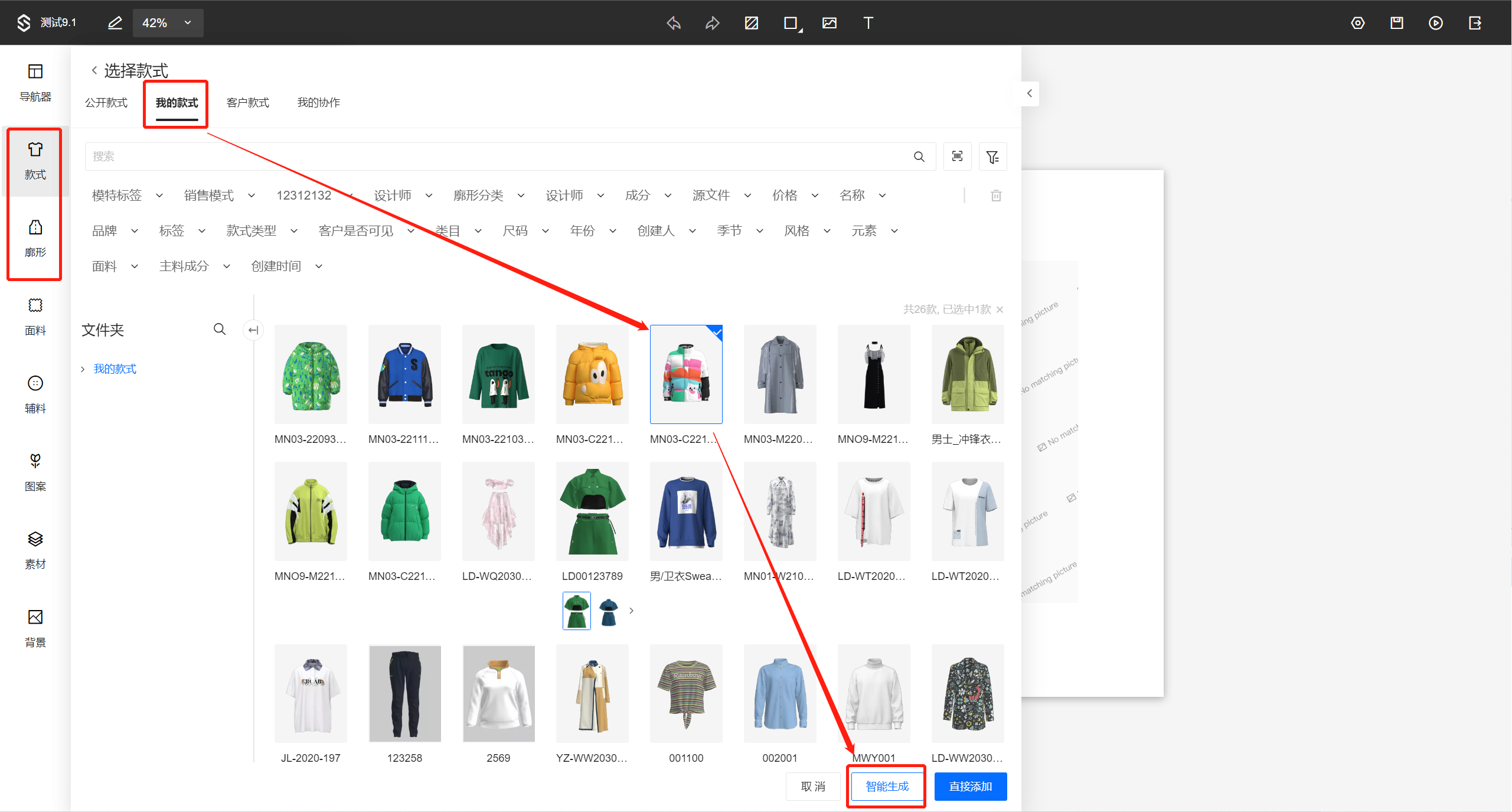Select the blue sweatshirt 男/卫衣Swea
The height and width of the screenshot is (812, 1512).
[686, 511]
